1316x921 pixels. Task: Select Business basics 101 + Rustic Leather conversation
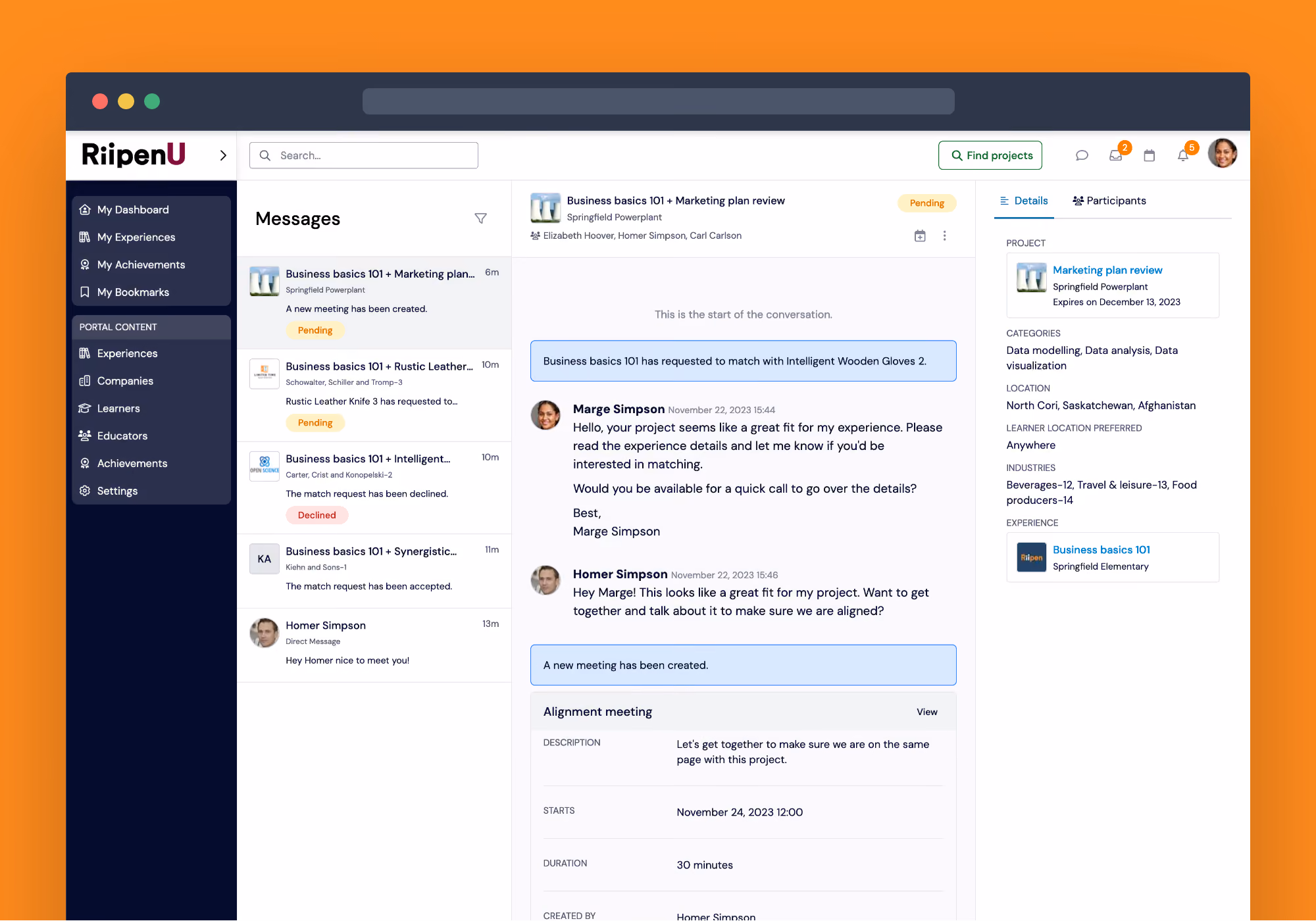(374, 395)
